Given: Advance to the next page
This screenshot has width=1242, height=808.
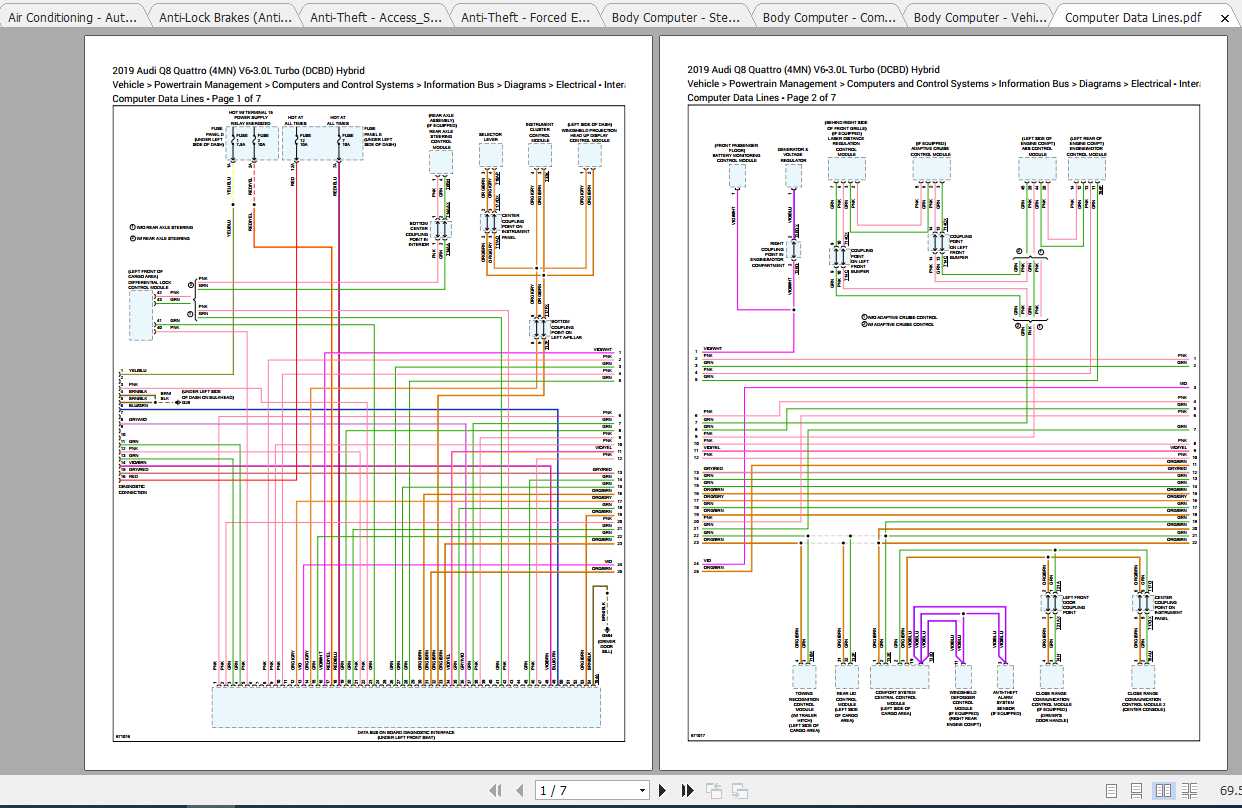Looking at the screenshot, I should point(662,790).
